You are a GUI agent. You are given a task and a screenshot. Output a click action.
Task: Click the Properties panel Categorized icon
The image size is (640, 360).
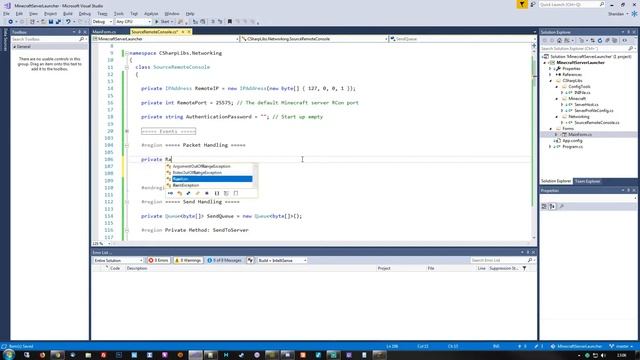[x=544, y=207]
